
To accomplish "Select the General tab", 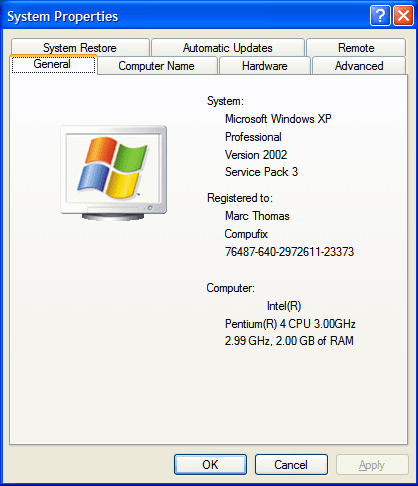I will pos(53,64).
